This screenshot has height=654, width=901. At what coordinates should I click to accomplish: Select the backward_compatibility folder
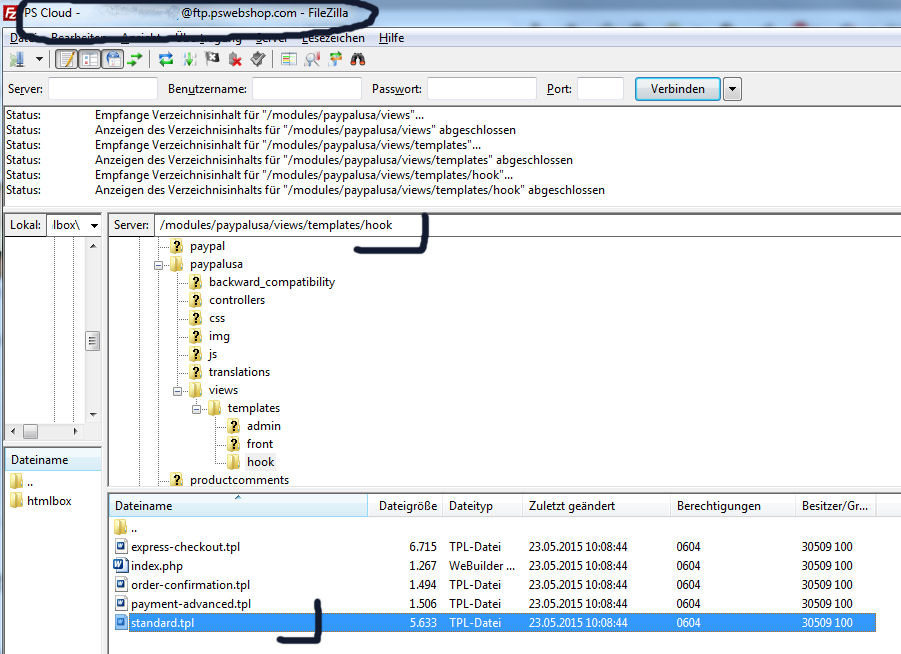(x=272, y=282)
